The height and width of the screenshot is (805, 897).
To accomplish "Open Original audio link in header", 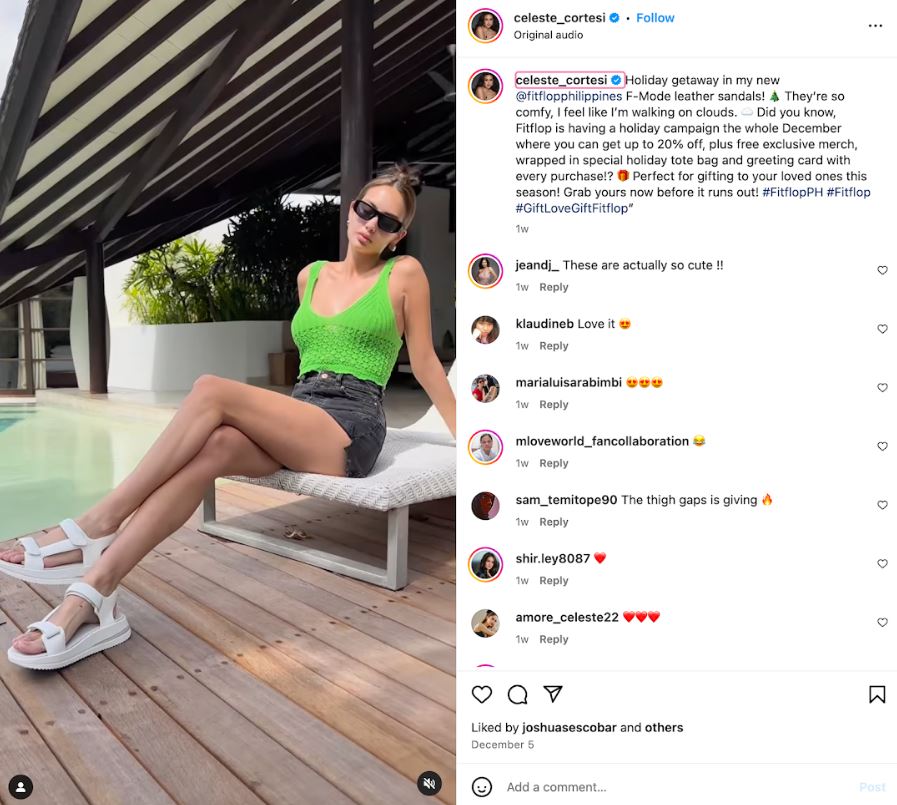I will (x=548, y=35).
